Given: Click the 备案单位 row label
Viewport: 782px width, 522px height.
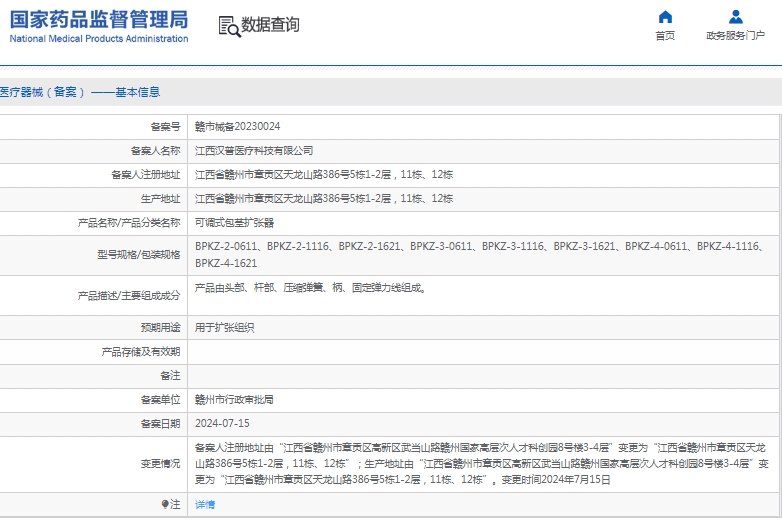Looking at the screenshot, I should click(160, 399).
